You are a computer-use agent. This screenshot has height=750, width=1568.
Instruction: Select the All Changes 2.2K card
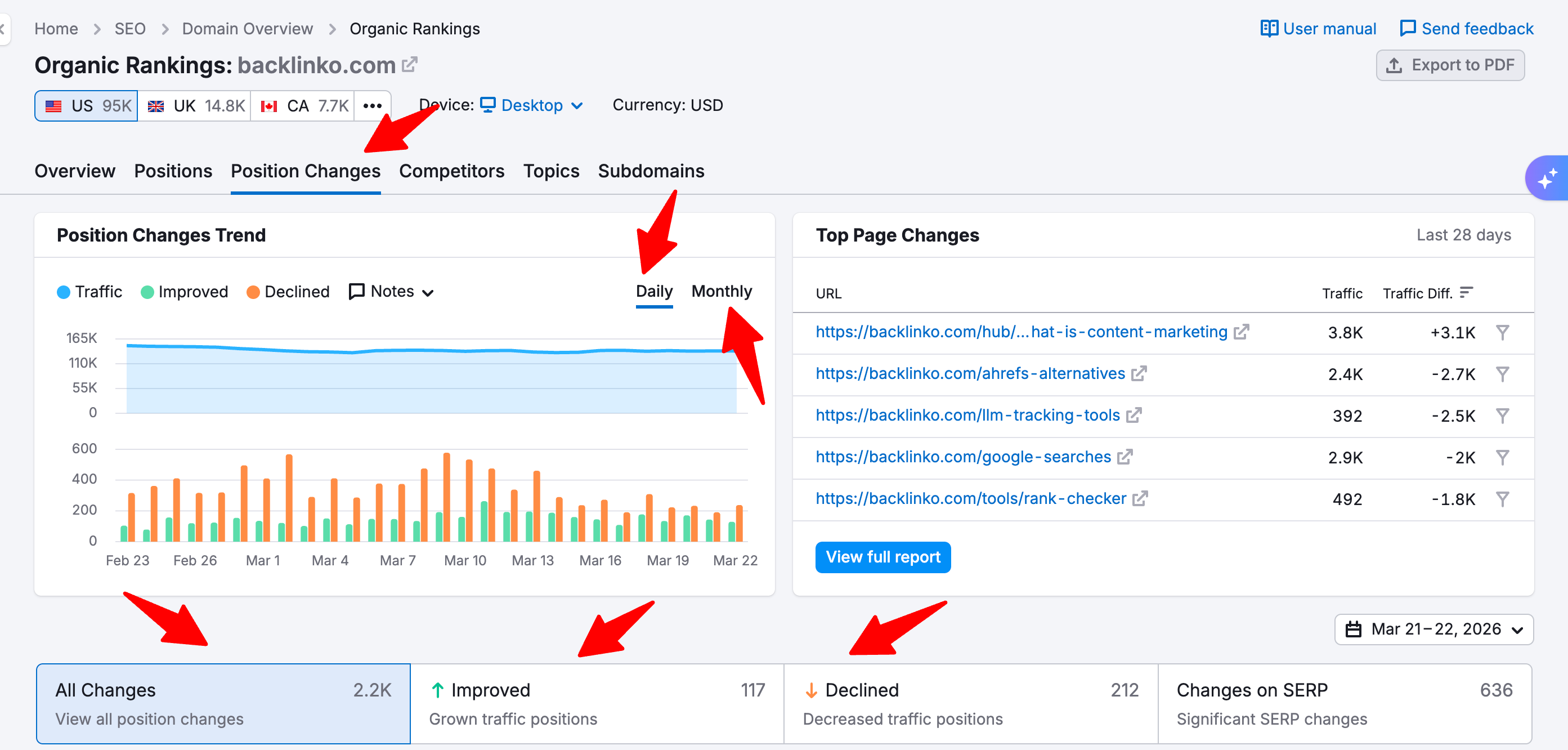[223, 704]
